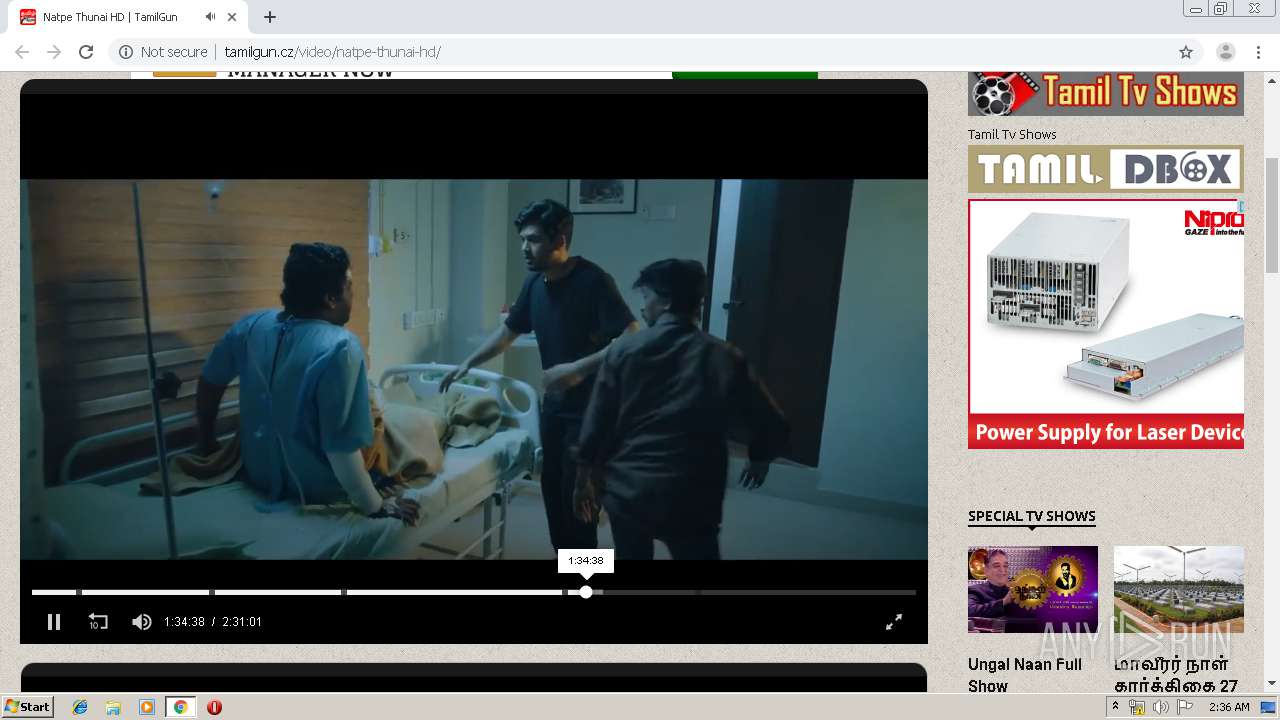Open system volume tray icon

click(x=1160, y=707)
